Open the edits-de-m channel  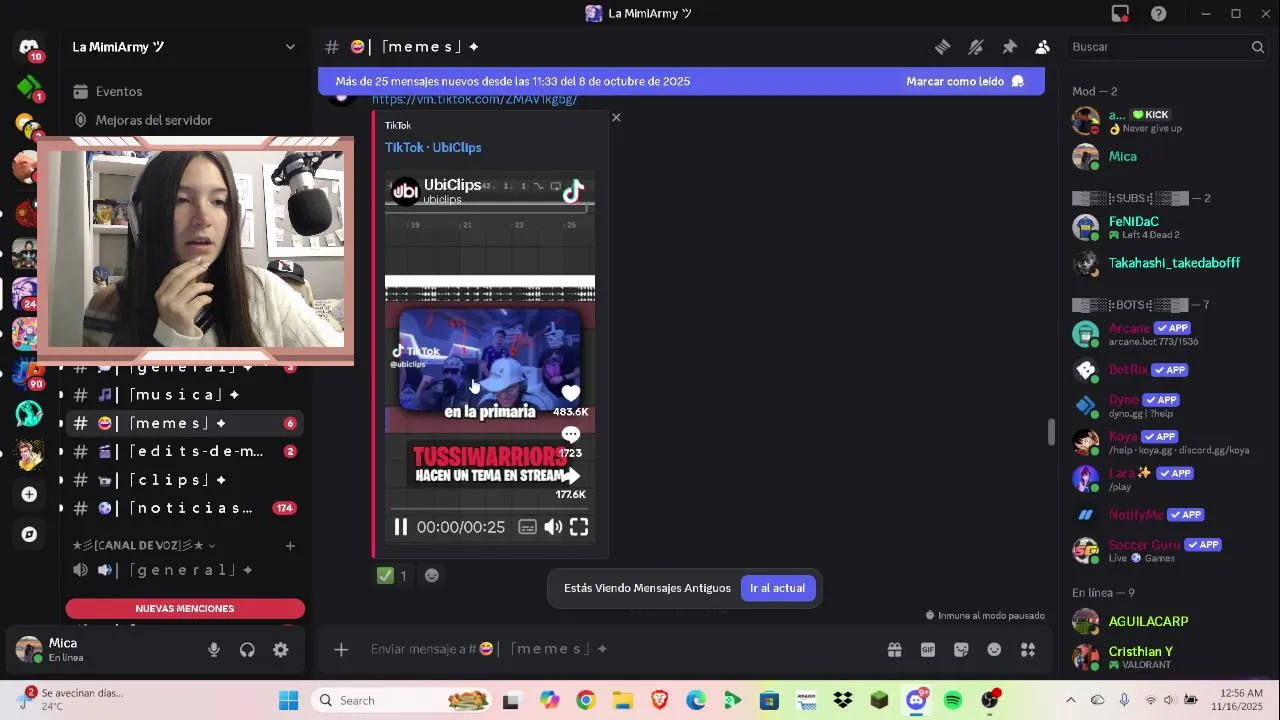[184, 451]
